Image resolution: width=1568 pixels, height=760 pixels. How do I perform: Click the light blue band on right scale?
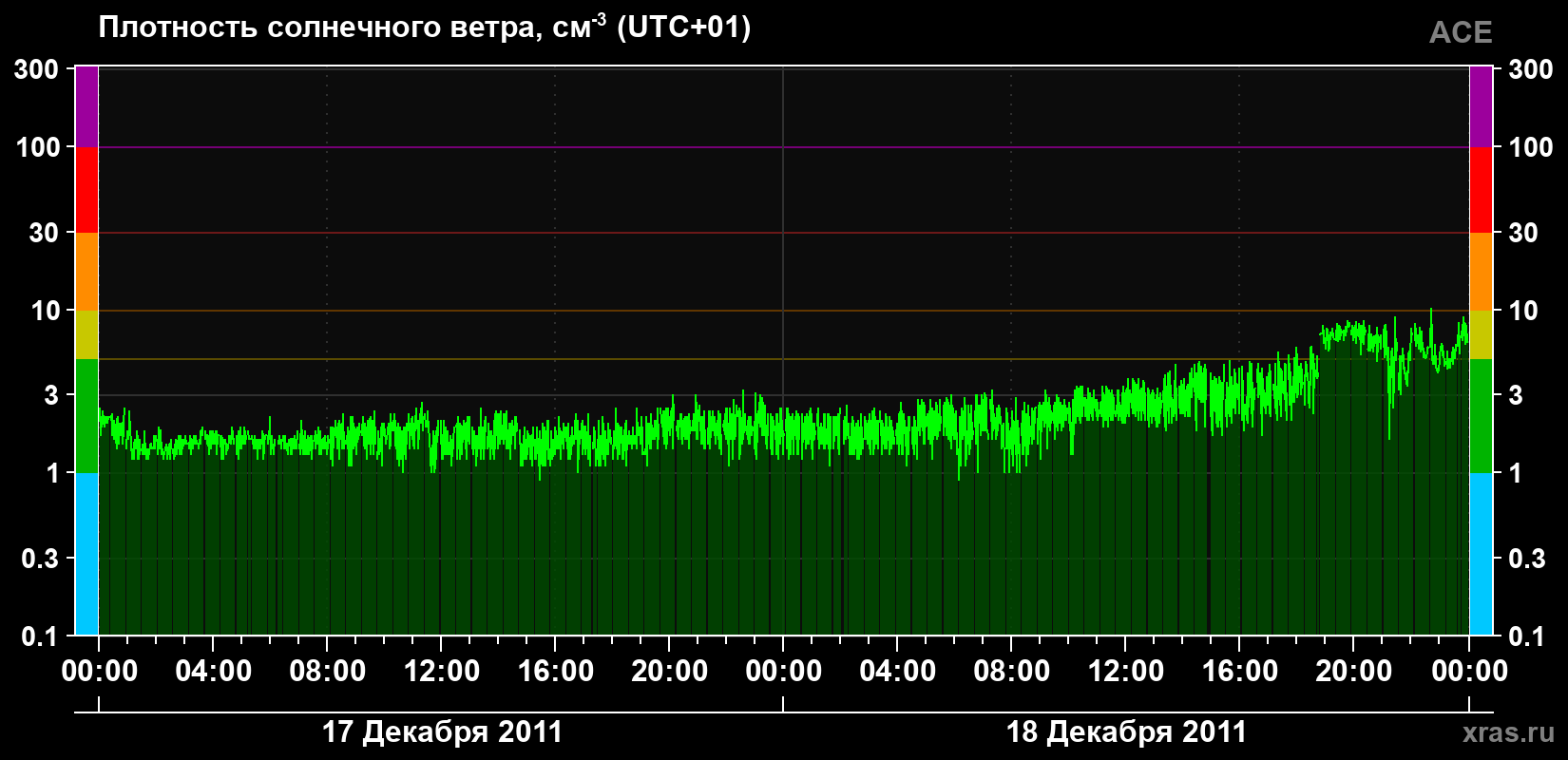1481,554
